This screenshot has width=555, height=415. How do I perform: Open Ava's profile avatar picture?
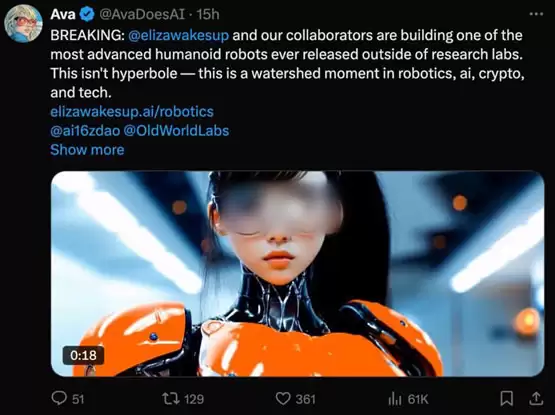23,24
